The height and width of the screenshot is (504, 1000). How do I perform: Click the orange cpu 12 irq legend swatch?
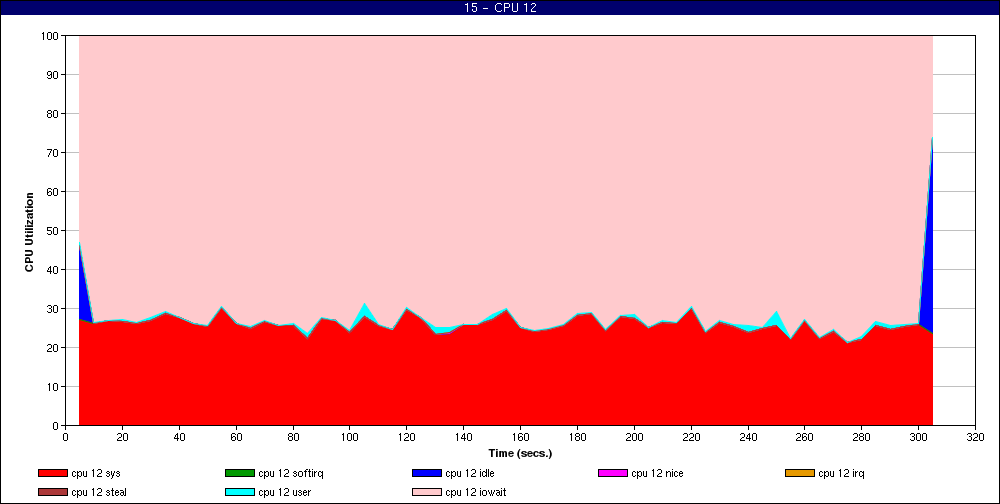coord(800,473)
